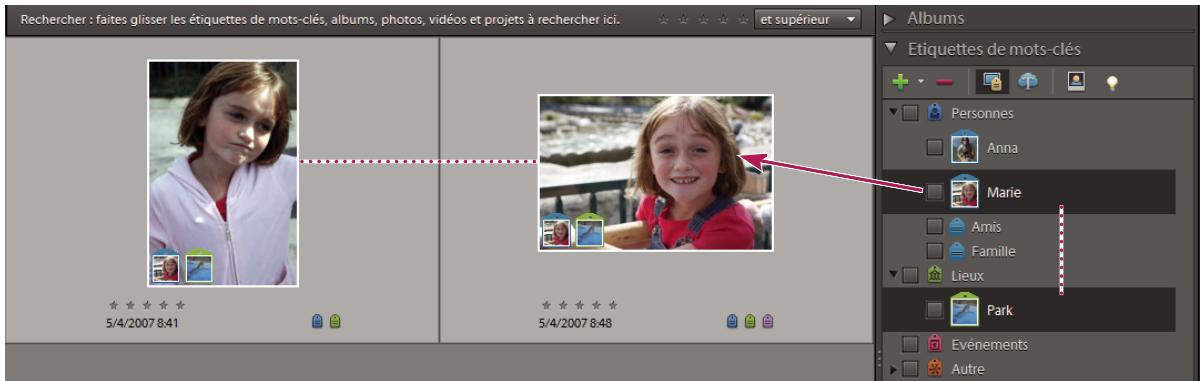The width and height of the screenshot is (1201, 381).
Task: Collapse the Etiquettes de mots-clés panel
Action: (890, 48)
